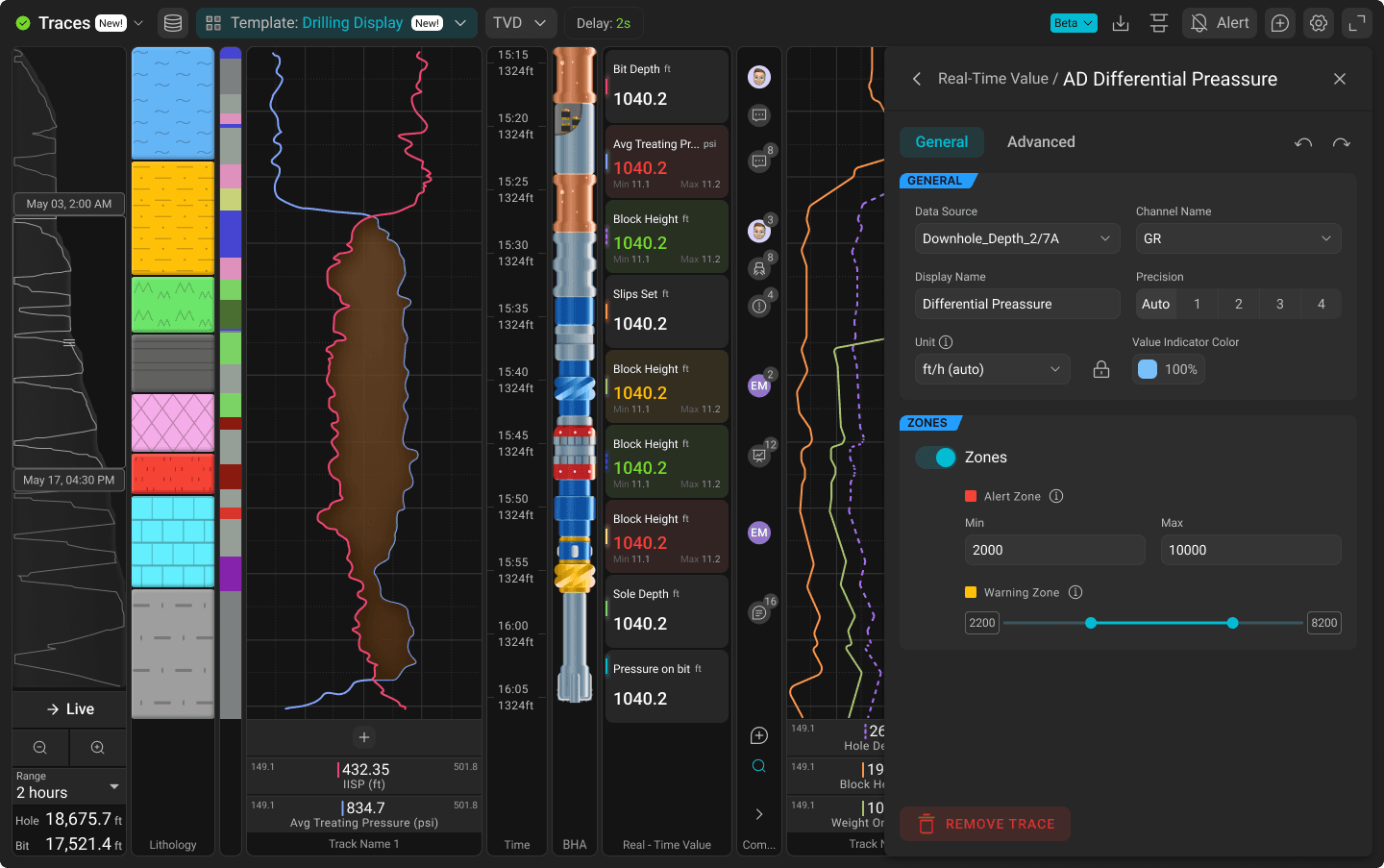Open settings gear in top toolbar
This screenshot has height=868, width=1384.
coord(1319,23)
